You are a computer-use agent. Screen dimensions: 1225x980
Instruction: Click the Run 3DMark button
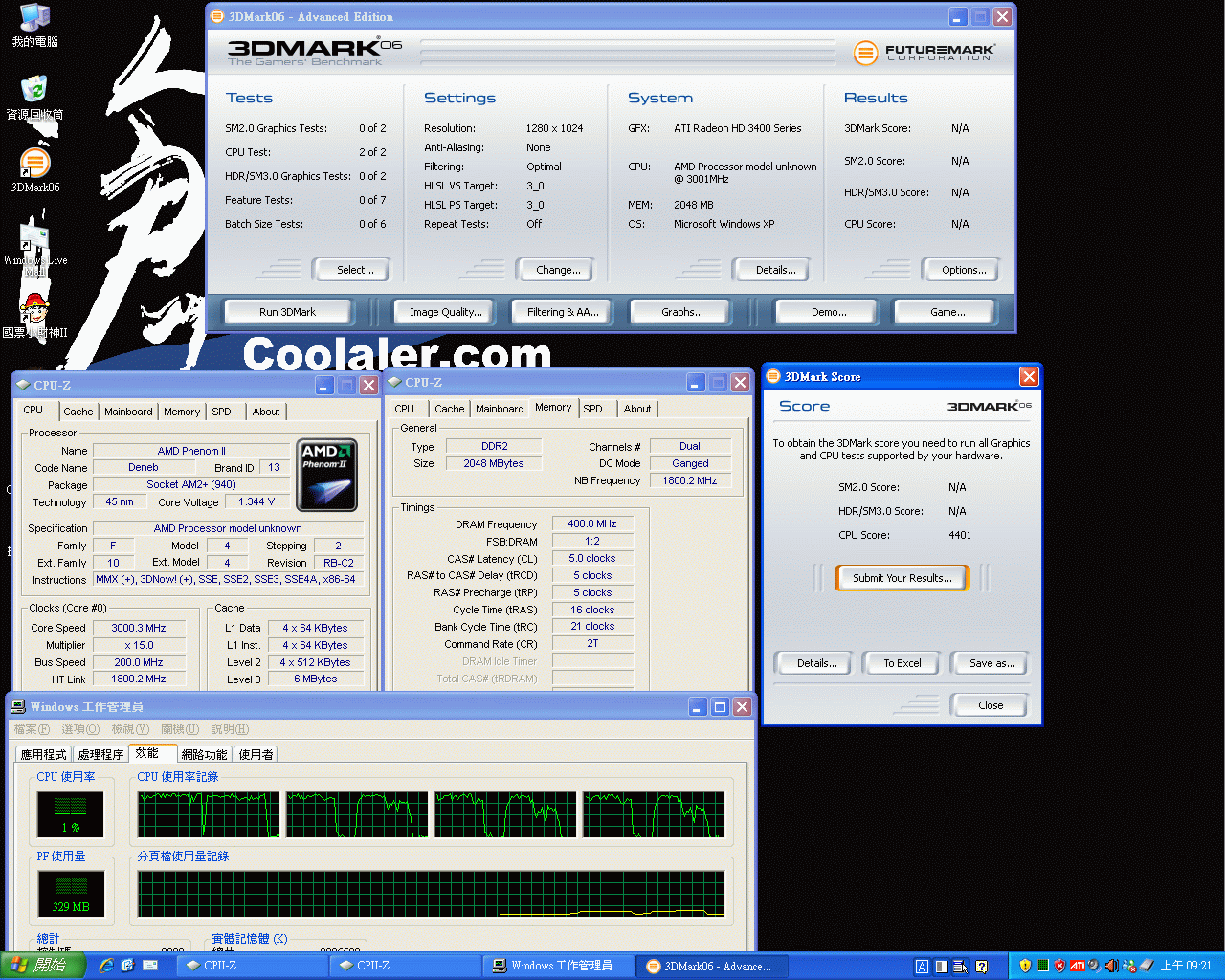[x=287, y=312]
